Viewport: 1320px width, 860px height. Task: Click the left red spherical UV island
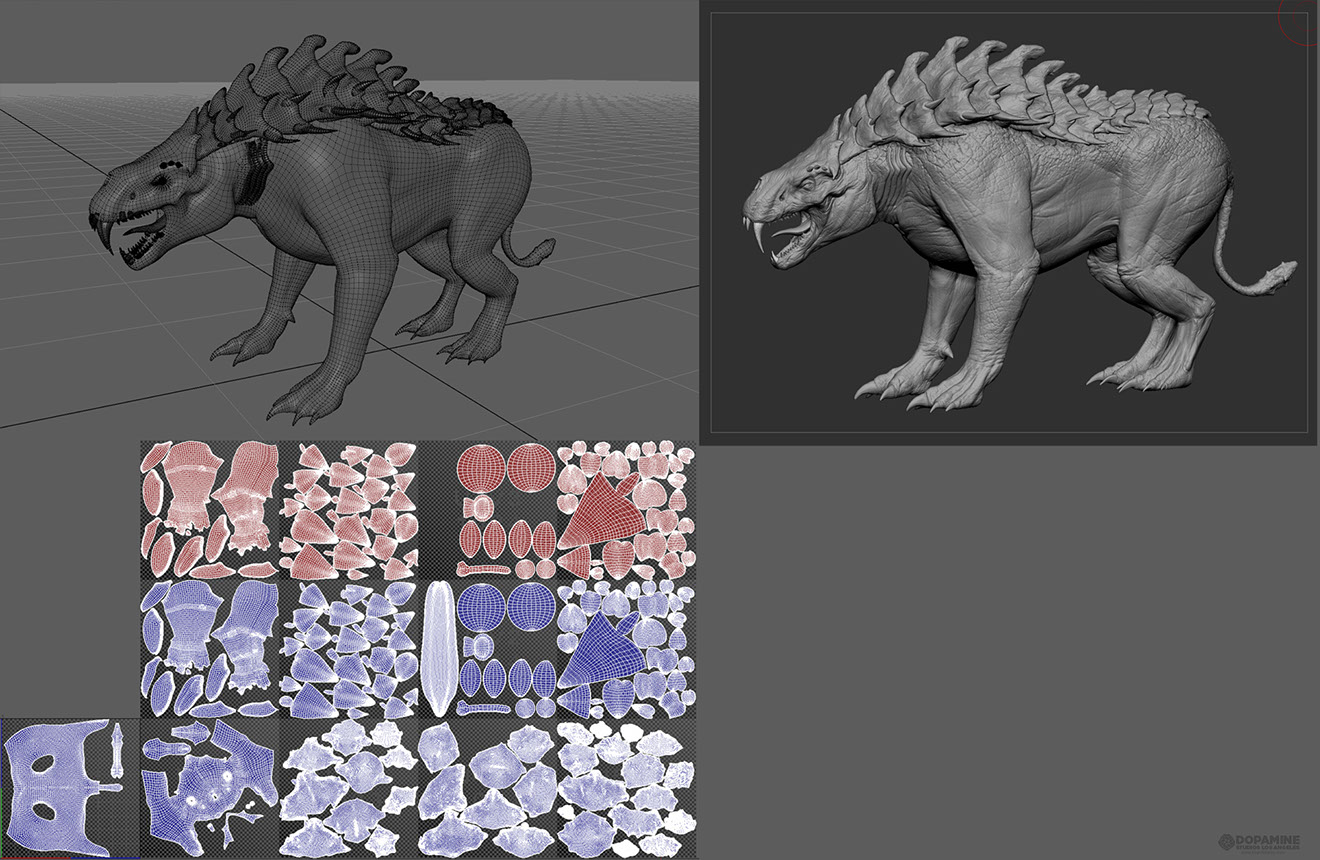(x=480, y=466)
